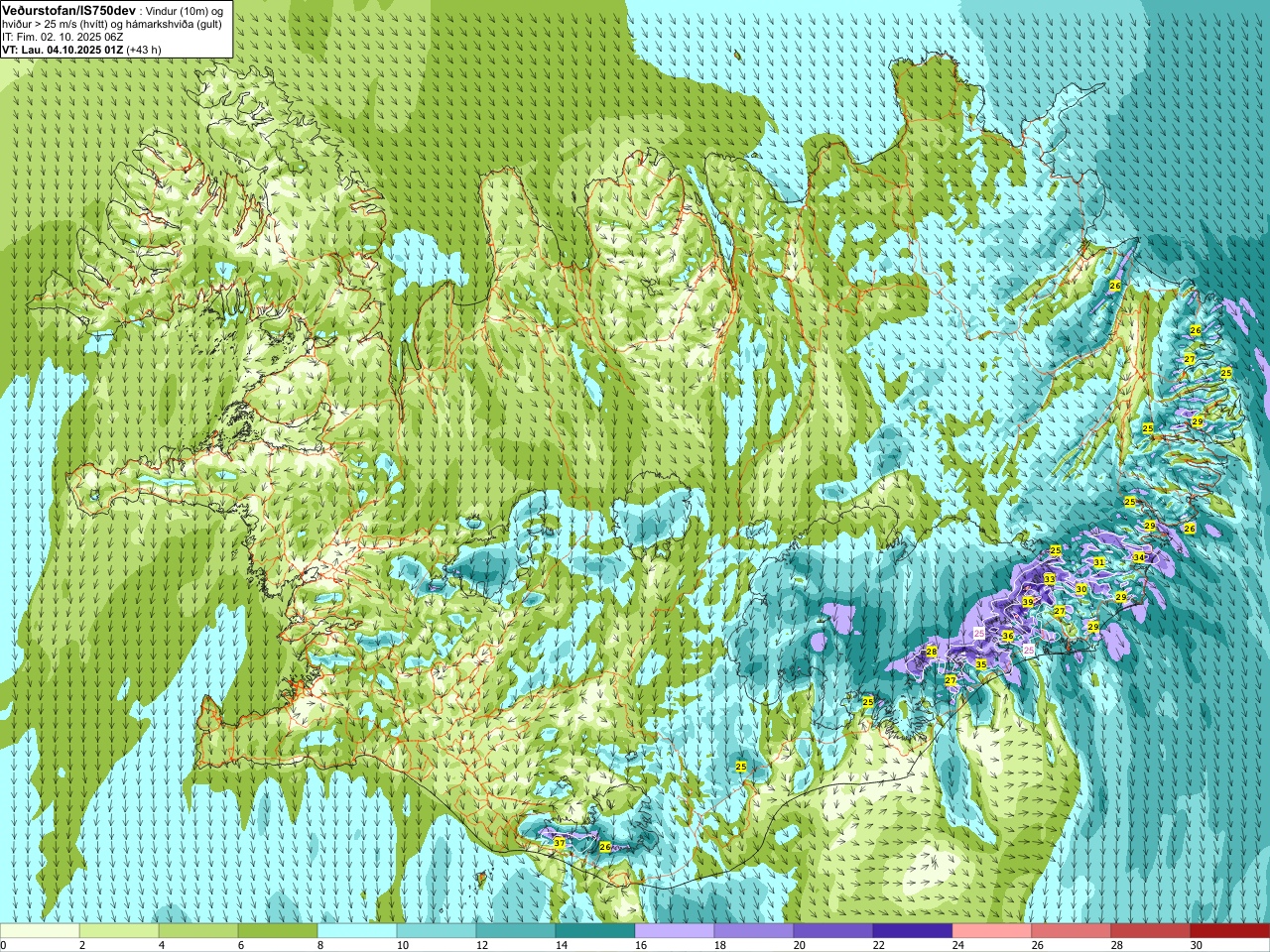
Task: Click the yellow 39 gust label
Action: tap(1028, 602)
